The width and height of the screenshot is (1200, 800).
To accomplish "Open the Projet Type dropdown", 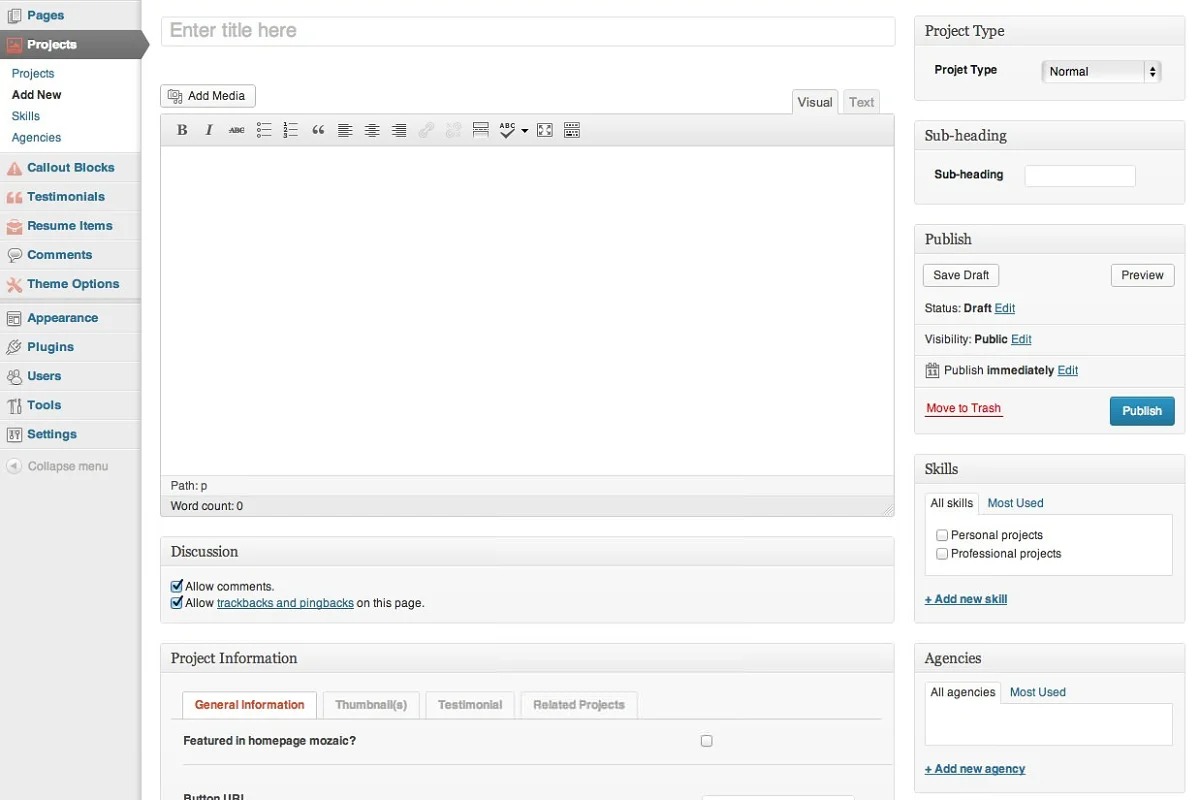I will pos(1100,71).
